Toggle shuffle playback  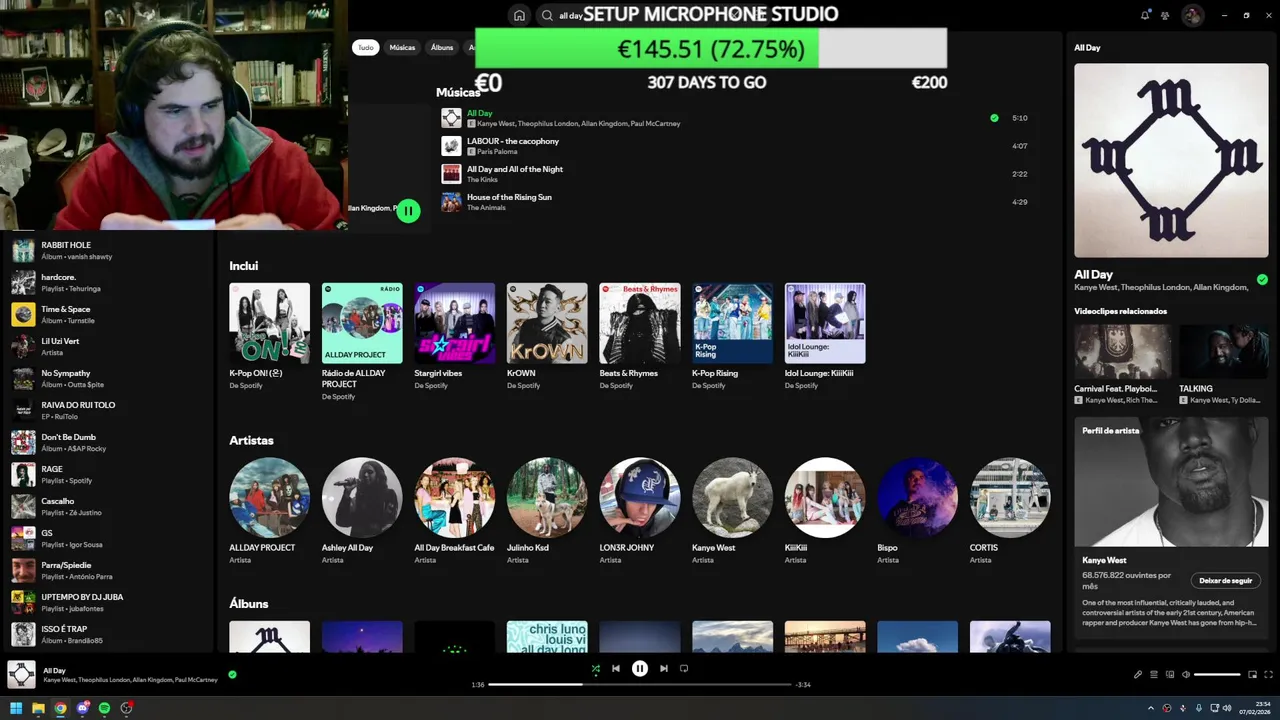coord(595,669)
